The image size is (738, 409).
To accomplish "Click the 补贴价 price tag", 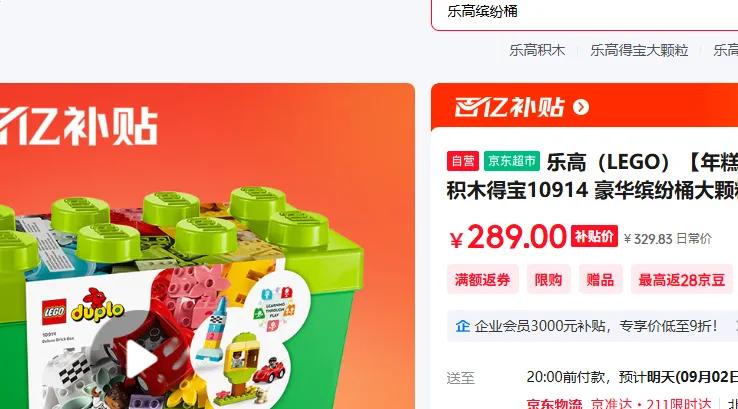I will [x=594, y=236].
